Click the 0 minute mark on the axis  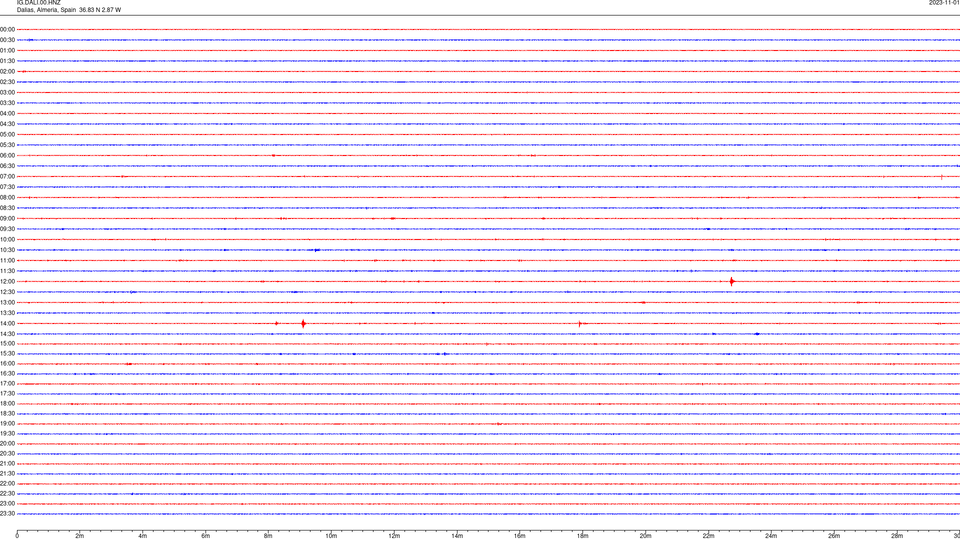pos(17,536)
